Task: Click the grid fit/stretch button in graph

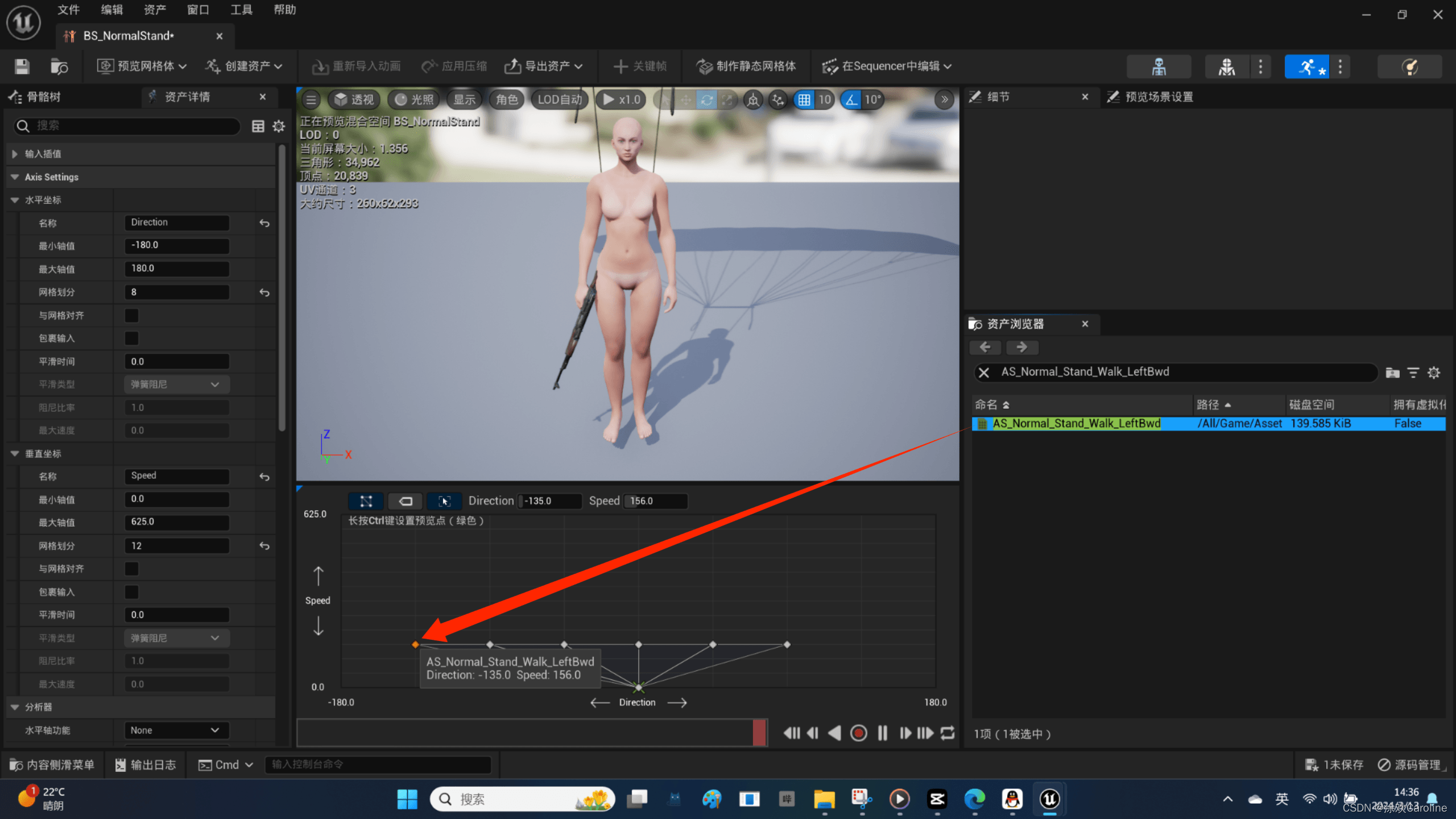Action: point(366,501)
